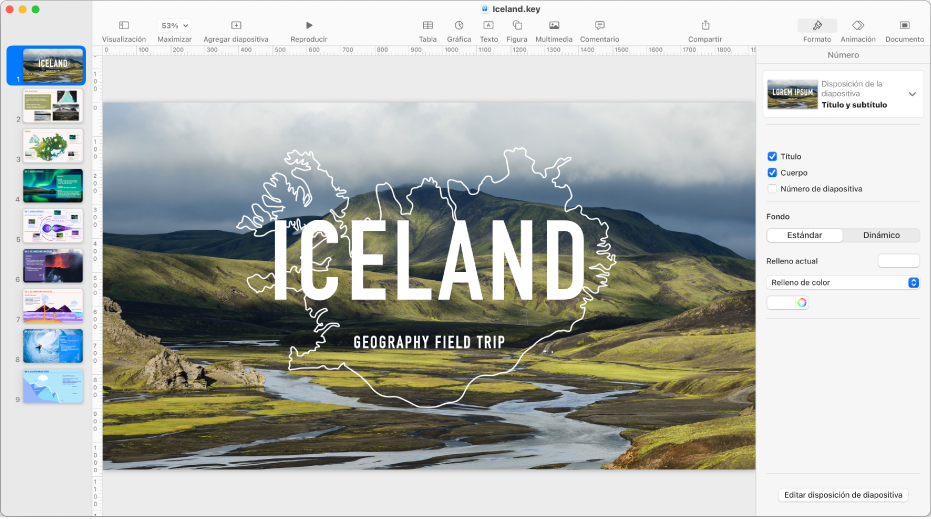Insert a chart with Gráfica icon
The image size is (931, 519).
(x=459, y=26)
